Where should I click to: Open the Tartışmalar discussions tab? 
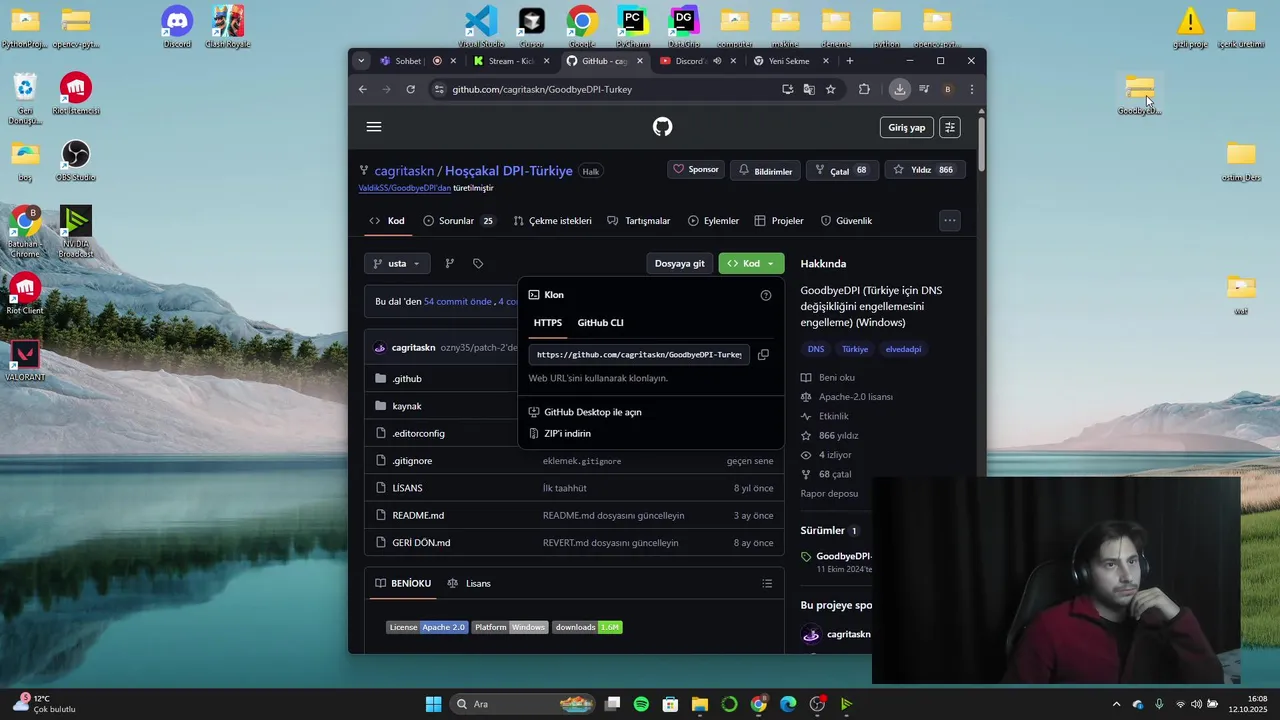640,221
